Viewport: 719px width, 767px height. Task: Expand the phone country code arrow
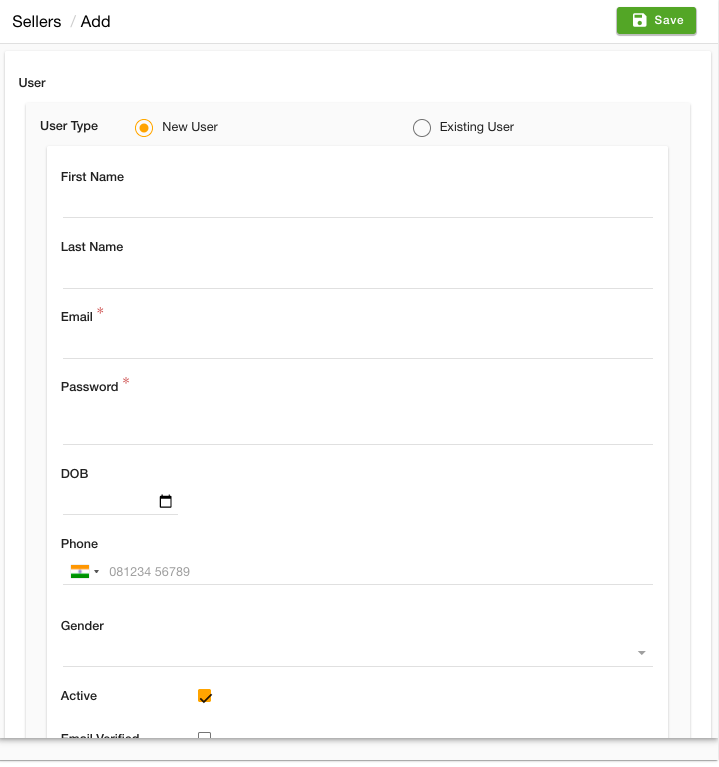tap(96, 571)
